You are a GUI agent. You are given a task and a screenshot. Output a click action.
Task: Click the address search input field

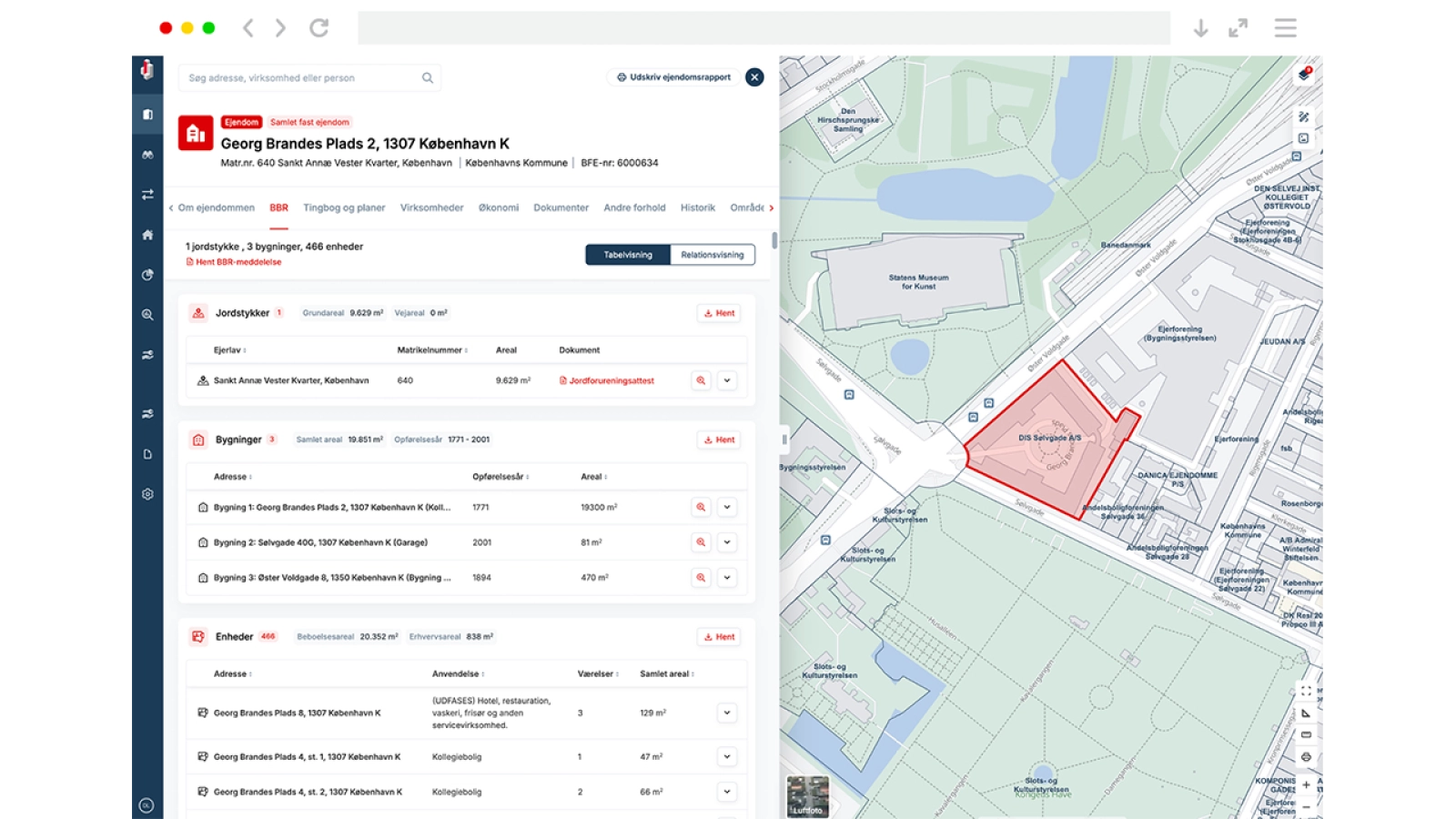[x=300, y=78]
